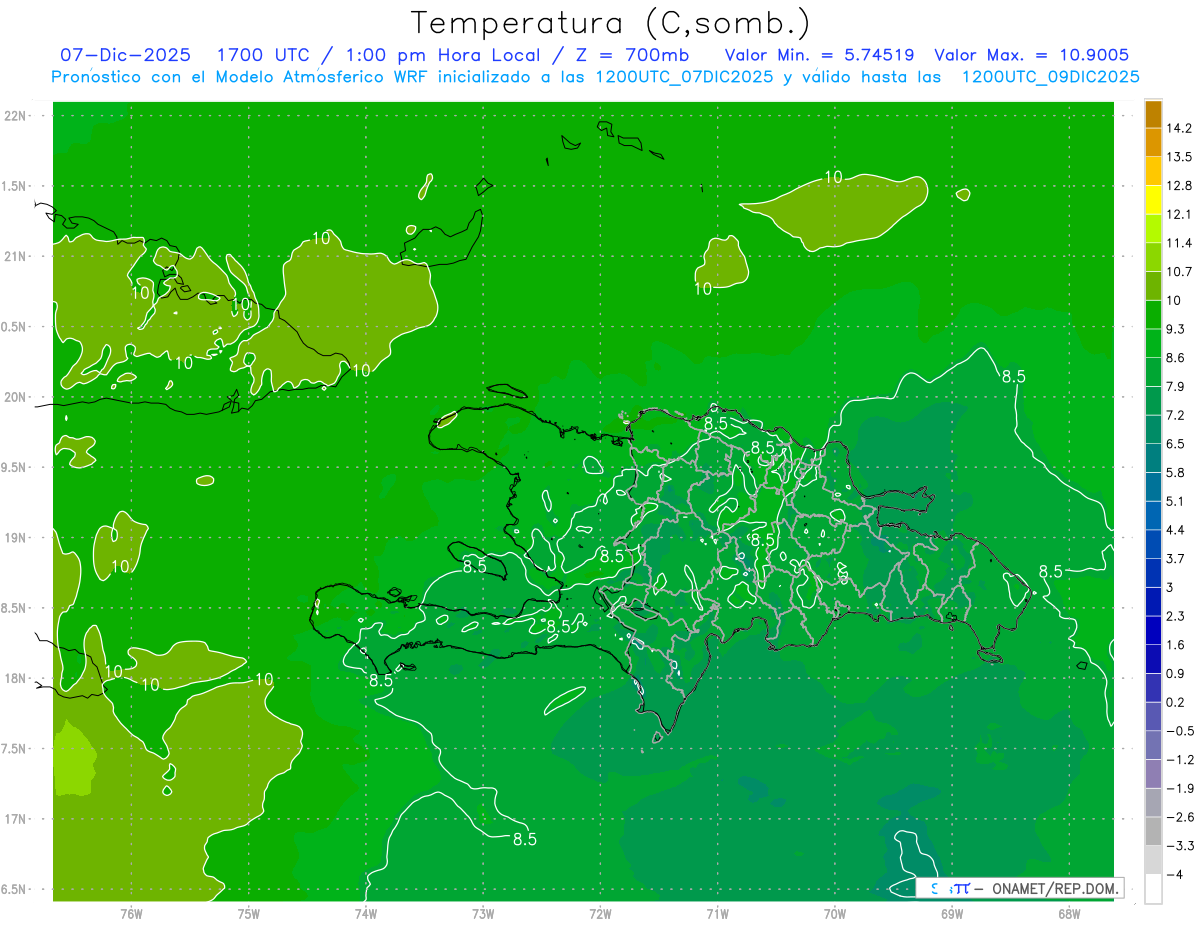
Task: Click the '9.3' color bar label
Action: click(x=1175, y=329)
